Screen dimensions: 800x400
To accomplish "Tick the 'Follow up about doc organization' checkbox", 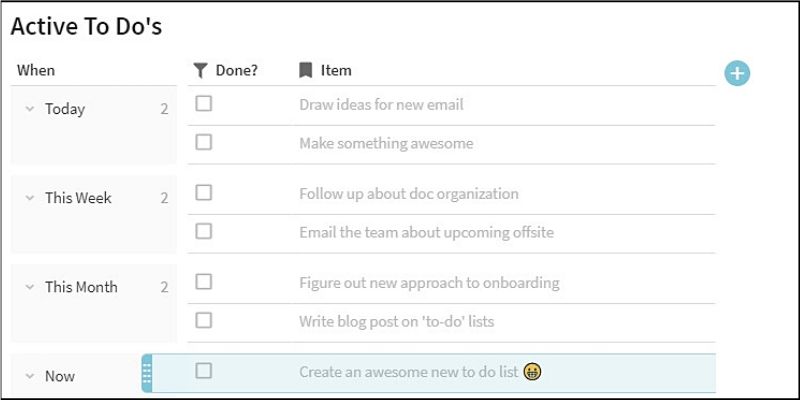I will click(204, 192).
